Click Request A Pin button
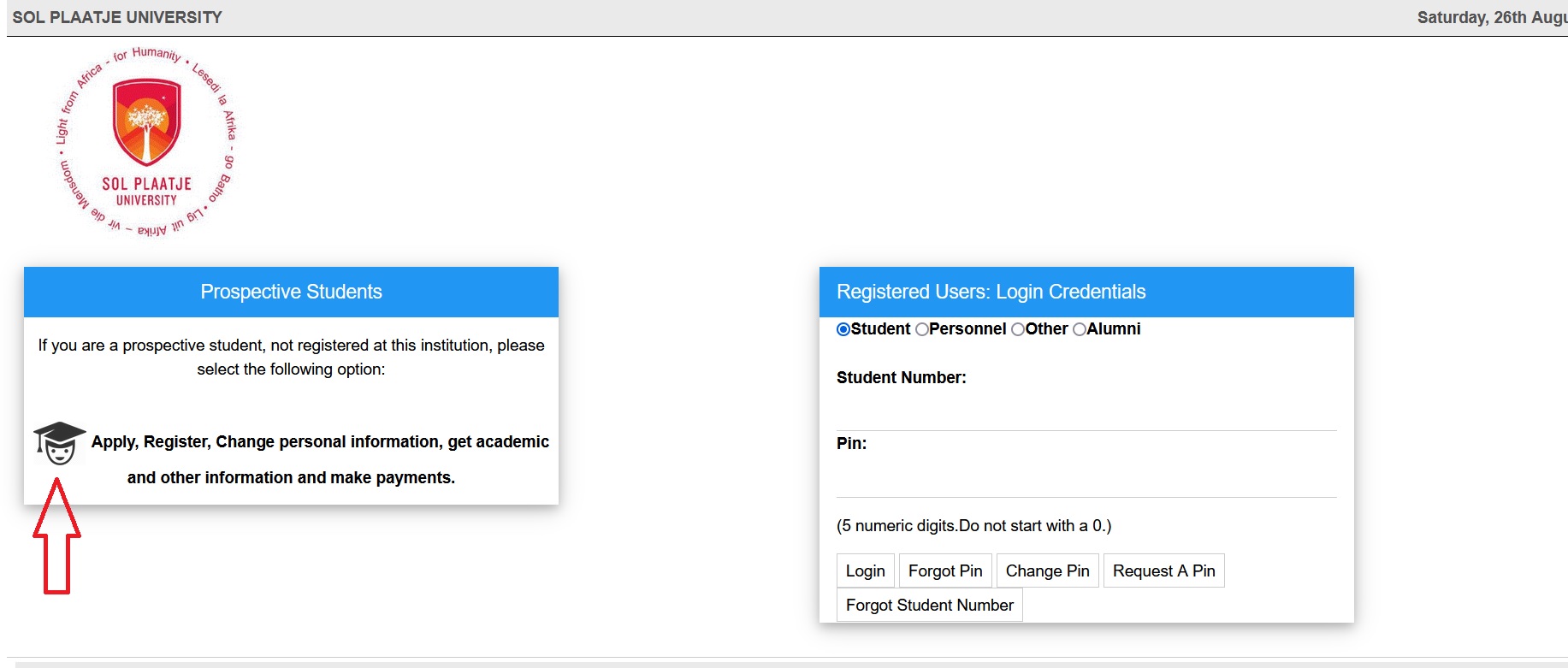Screen dimensions: 1568x668 tap(1163, 570)
